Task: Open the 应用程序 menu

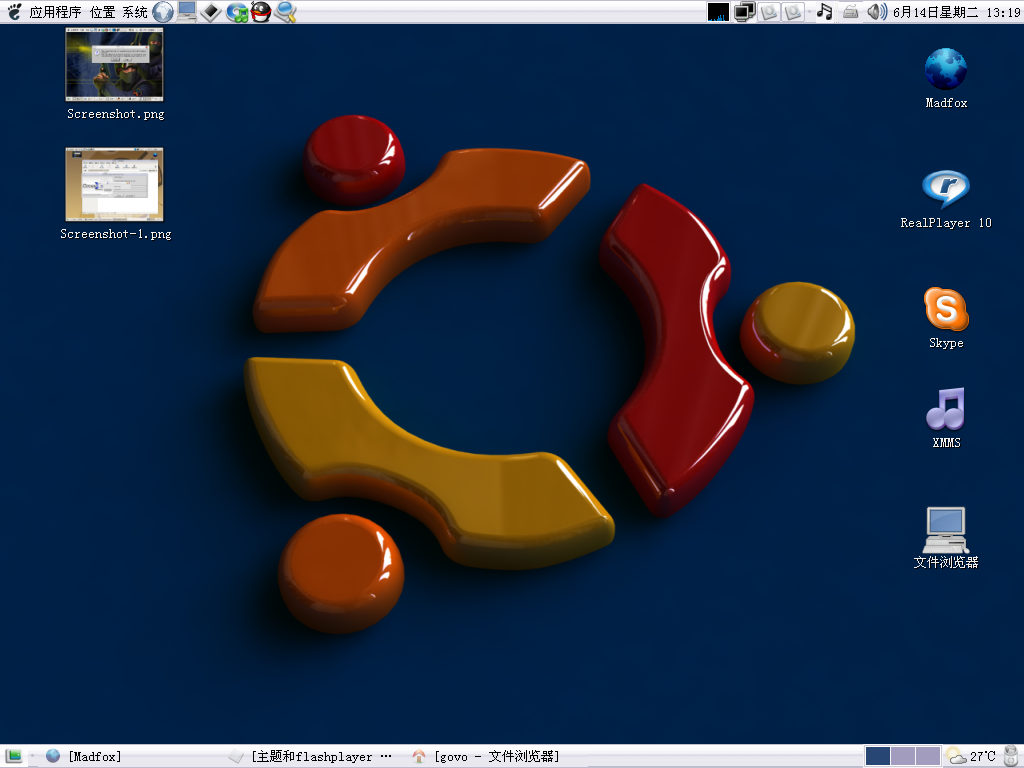Action: (56, 12)
